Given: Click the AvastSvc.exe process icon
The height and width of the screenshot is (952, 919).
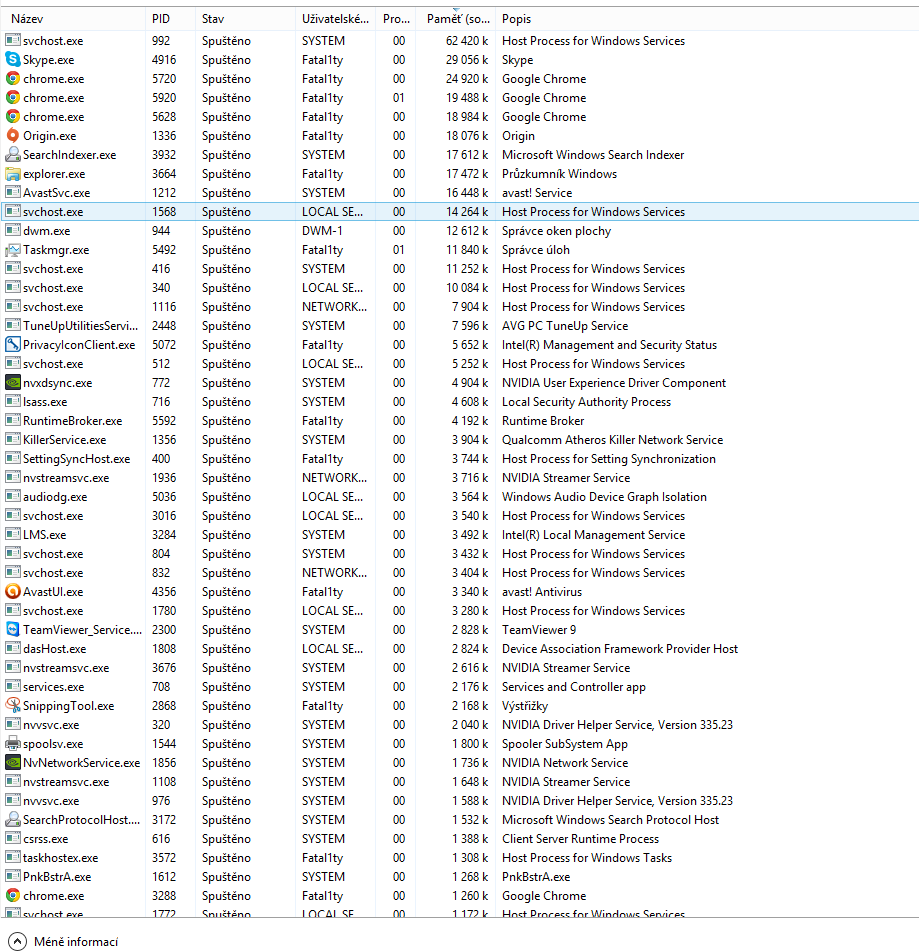Looking at the screenshot, I should pos(13,192).
